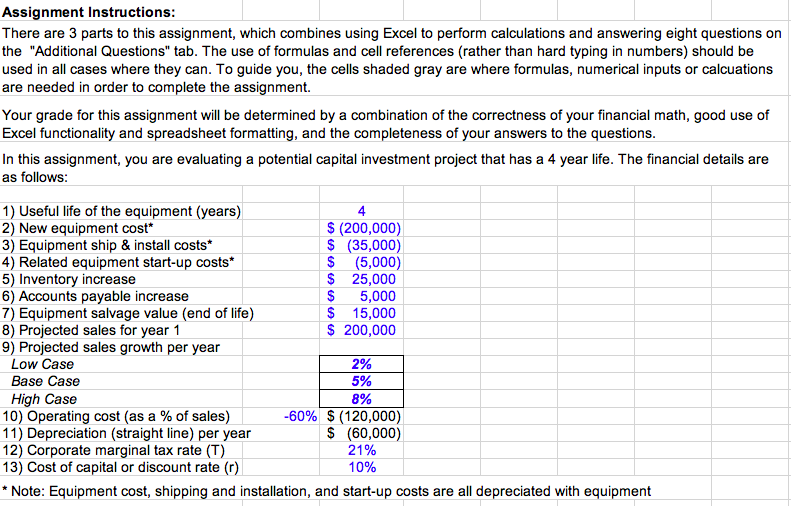Click the High Case 8% growth cell
791x506 pixels.
(x=361, y=399)
